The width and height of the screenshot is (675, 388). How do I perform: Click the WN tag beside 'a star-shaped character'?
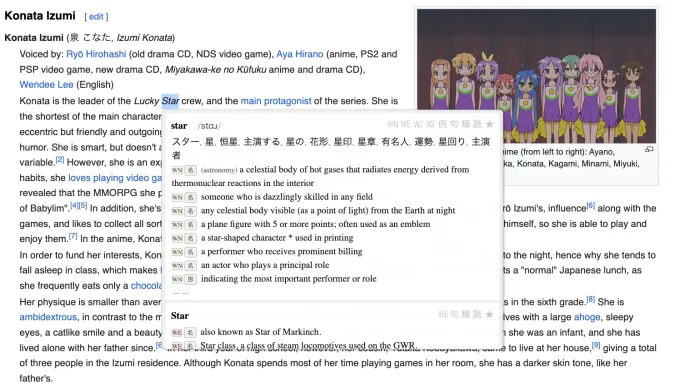177,238
